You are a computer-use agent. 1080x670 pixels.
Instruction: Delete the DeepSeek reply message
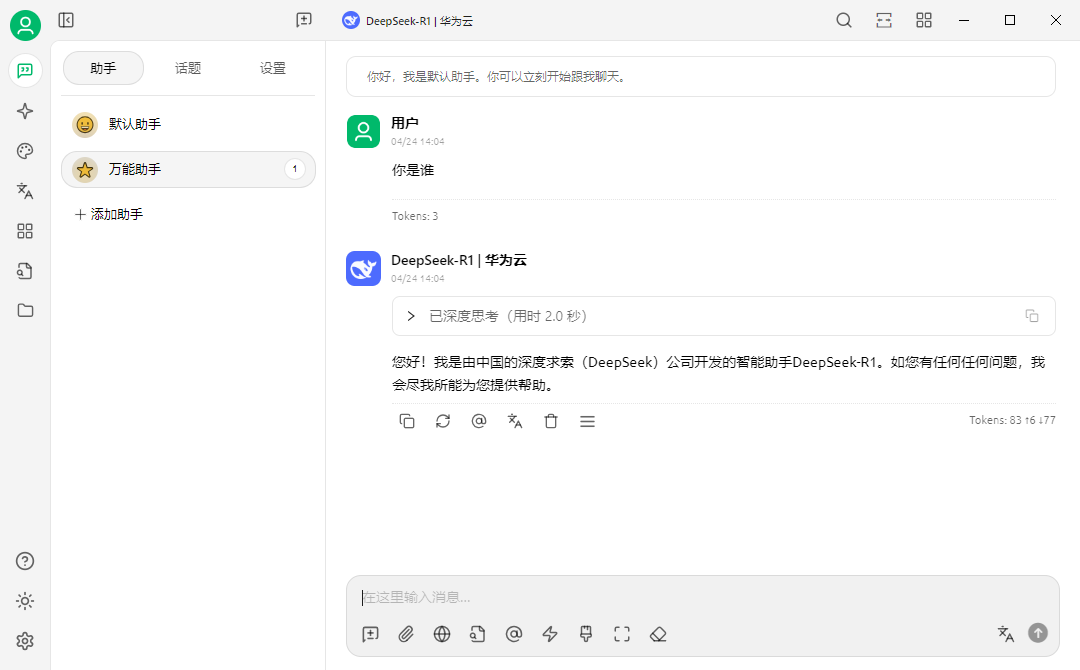tap(551, 421)
